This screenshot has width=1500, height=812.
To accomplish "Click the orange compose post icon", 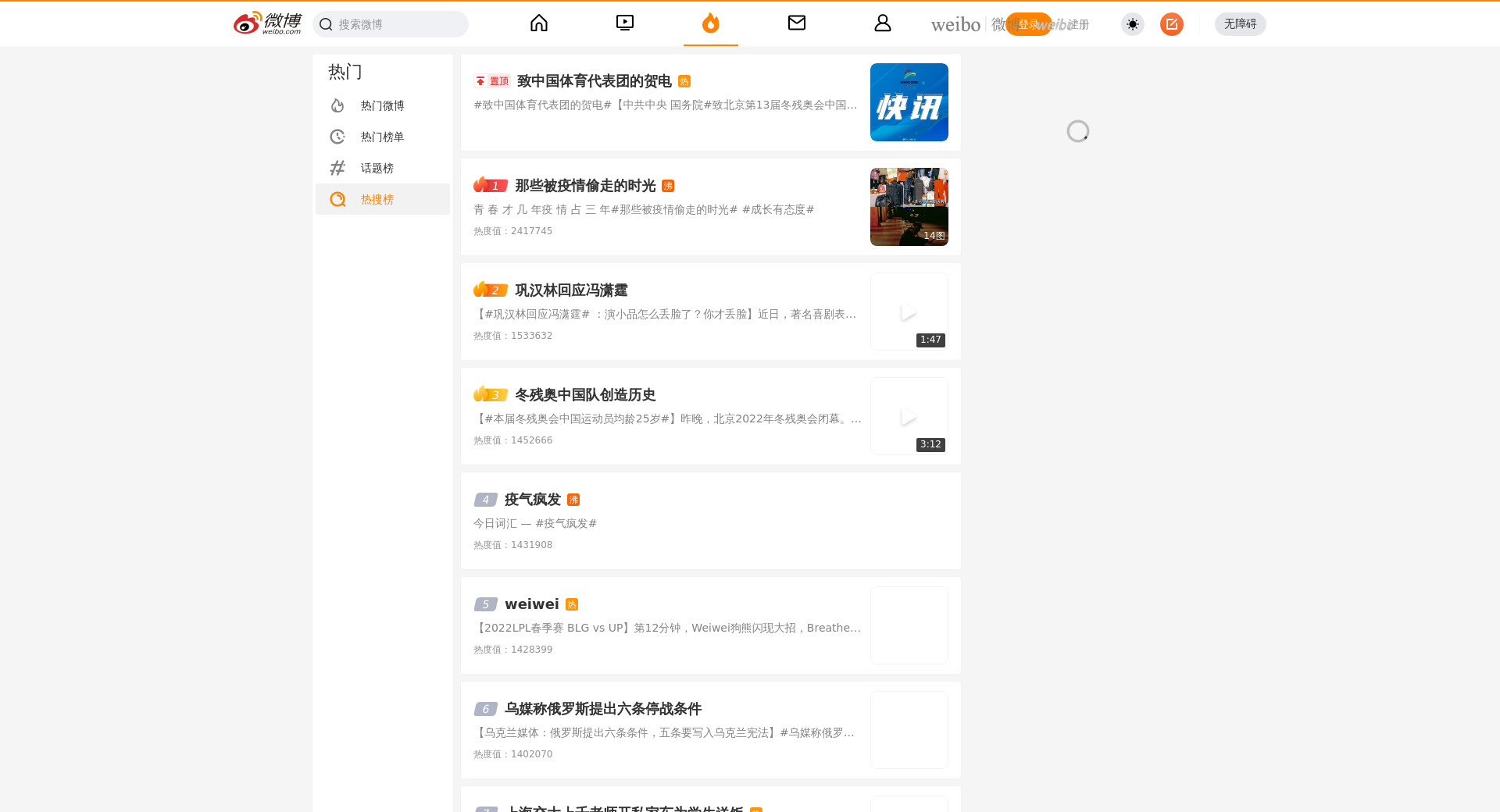I will pyautogui.click(x=1171, y=24).
